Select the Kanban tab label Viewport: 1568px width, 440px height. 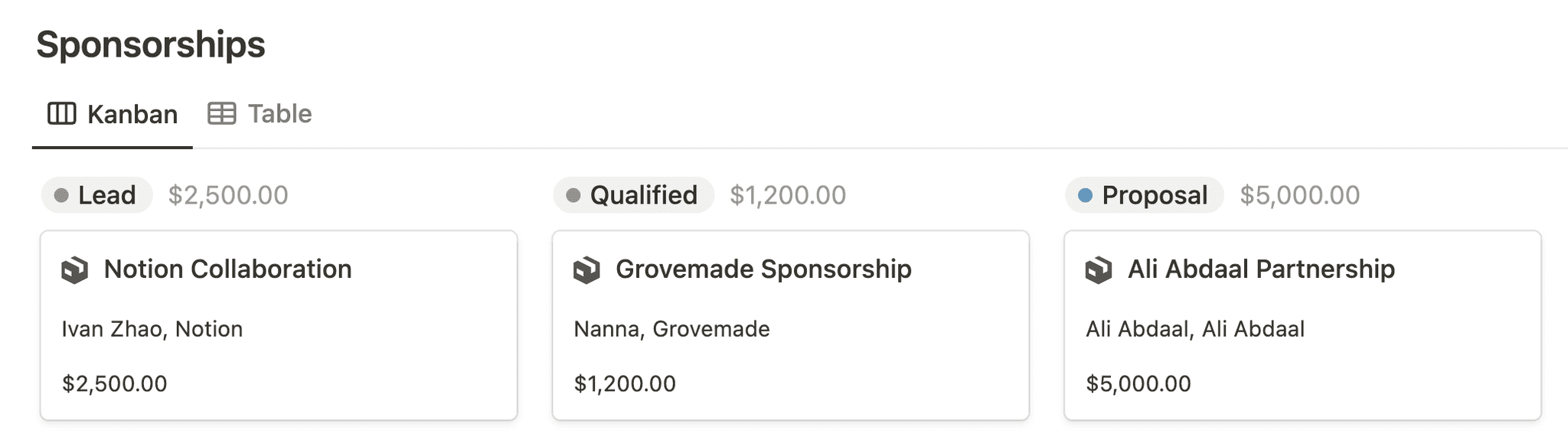tap(132, 115)
